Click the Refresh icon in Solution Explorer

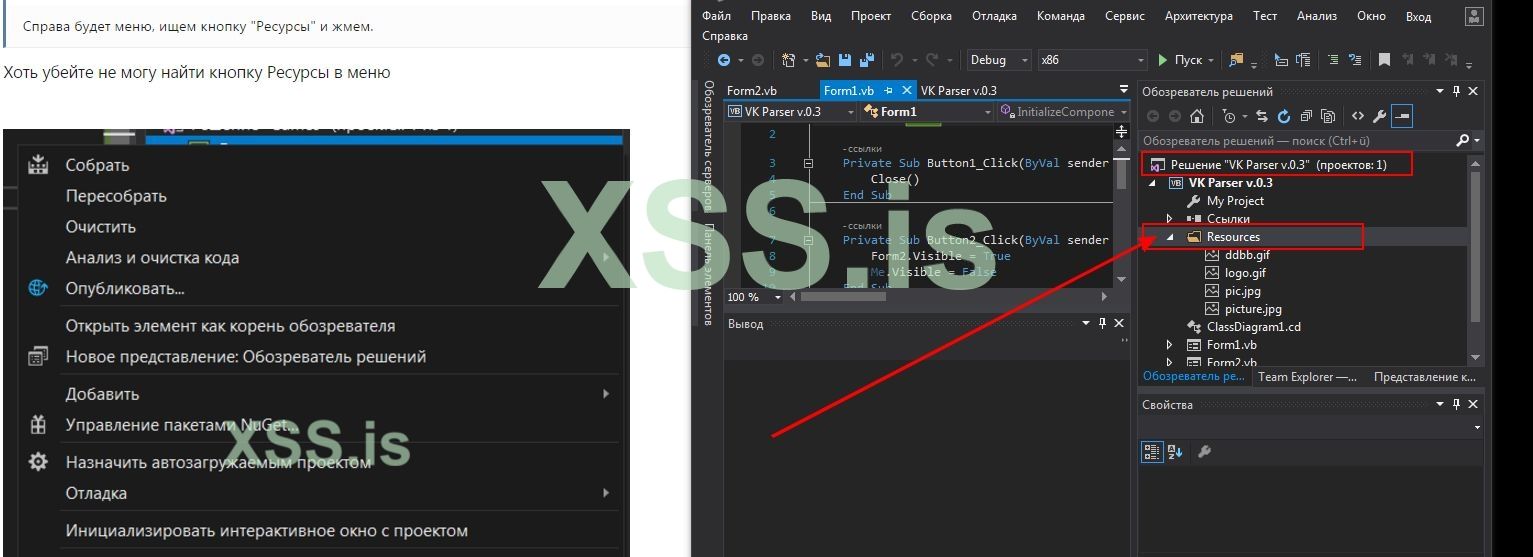(x=1284, y=116)
